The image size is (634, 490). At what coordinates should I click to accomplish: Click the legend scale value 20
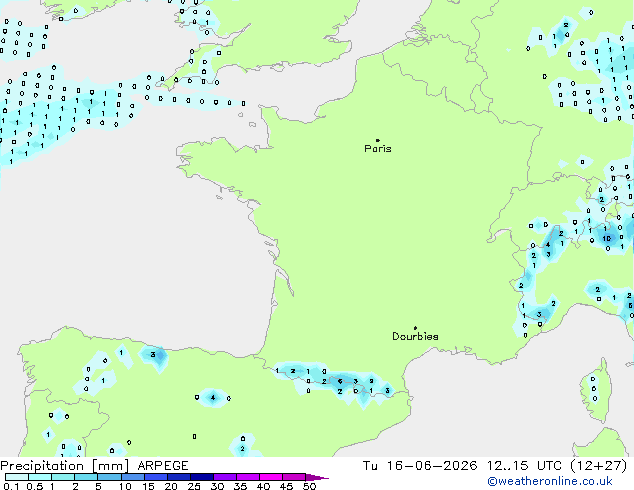click(171, 486)
